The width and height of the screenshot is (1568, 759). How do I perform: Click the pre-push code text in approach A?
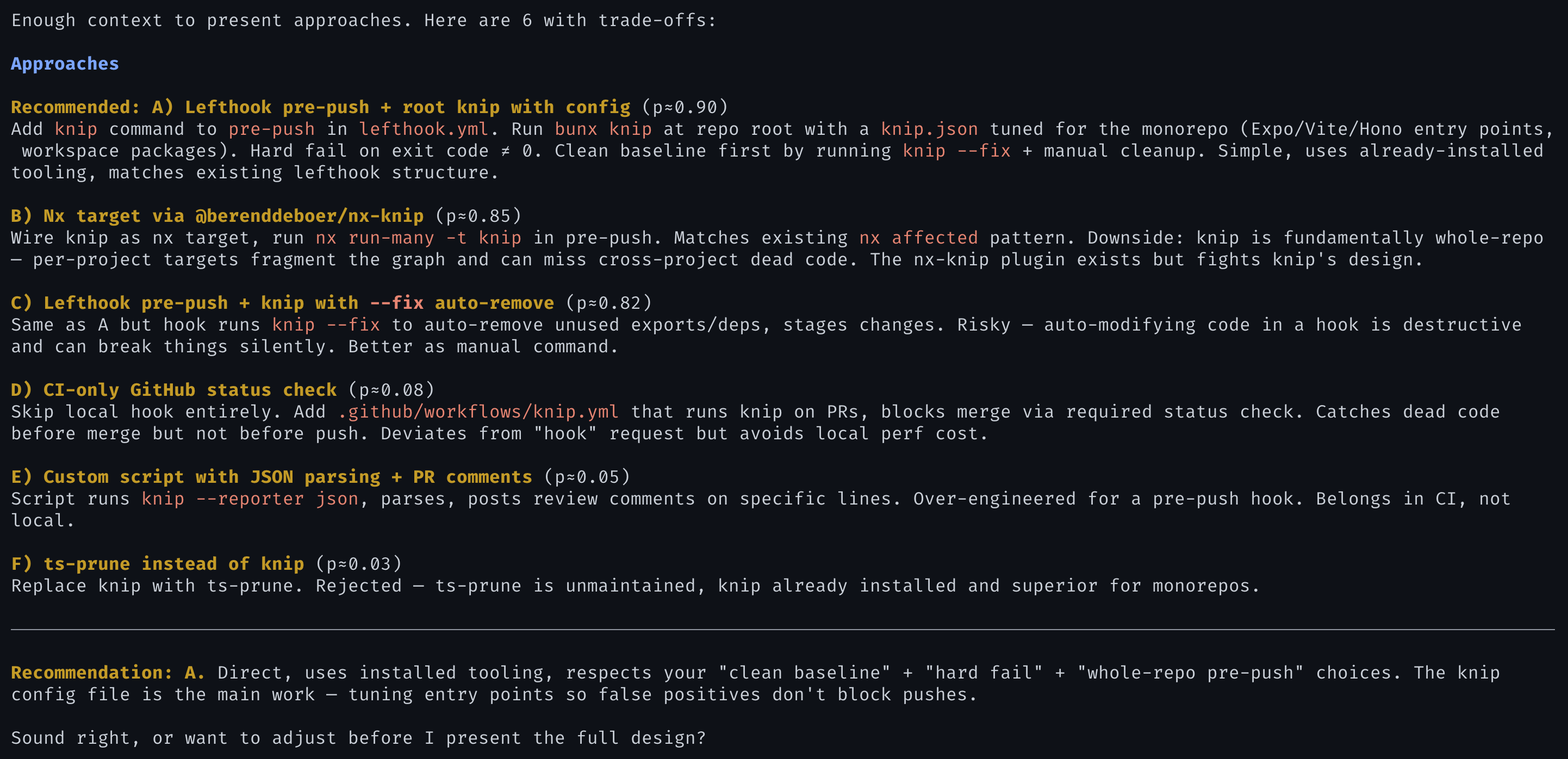click(x=271, y=129)
